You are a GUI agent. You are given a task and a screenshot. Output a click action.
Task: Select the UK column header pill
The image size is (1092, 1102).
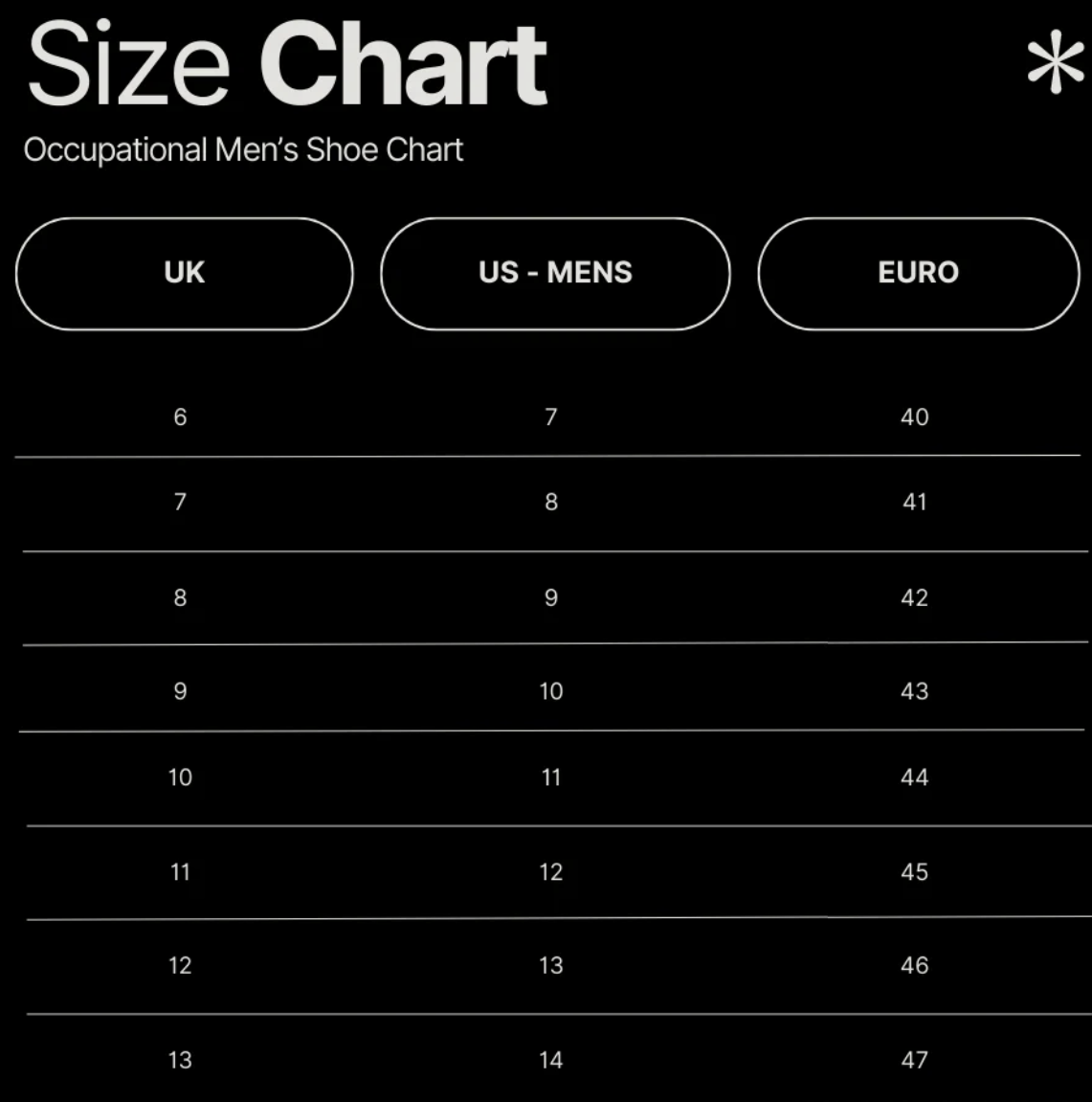[x=184, y=273]
